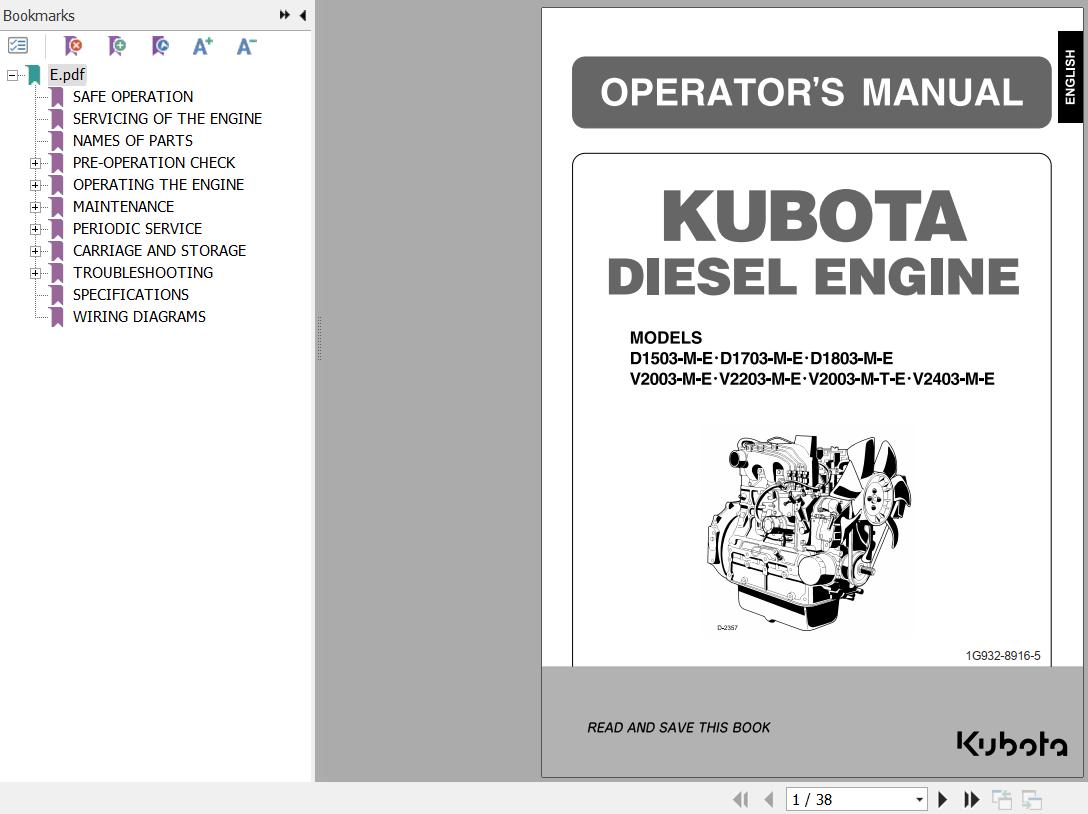The height and width of the screenshot is (814, 1088).
Task: Select the E.pdf root bookmark
Action: click(x=67, y=74)
